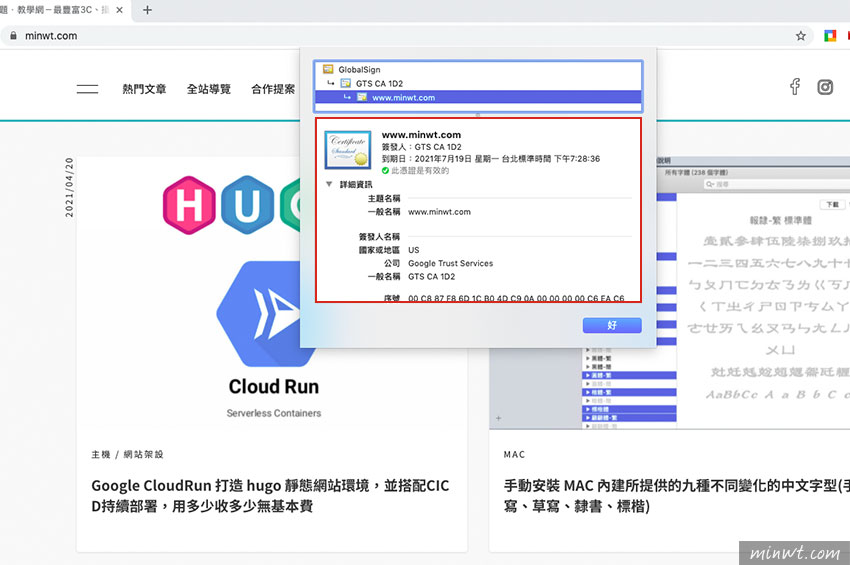850x565 pixels.
Task: Open the colorful extension icon in toolbar
Action: coord(830,36)
